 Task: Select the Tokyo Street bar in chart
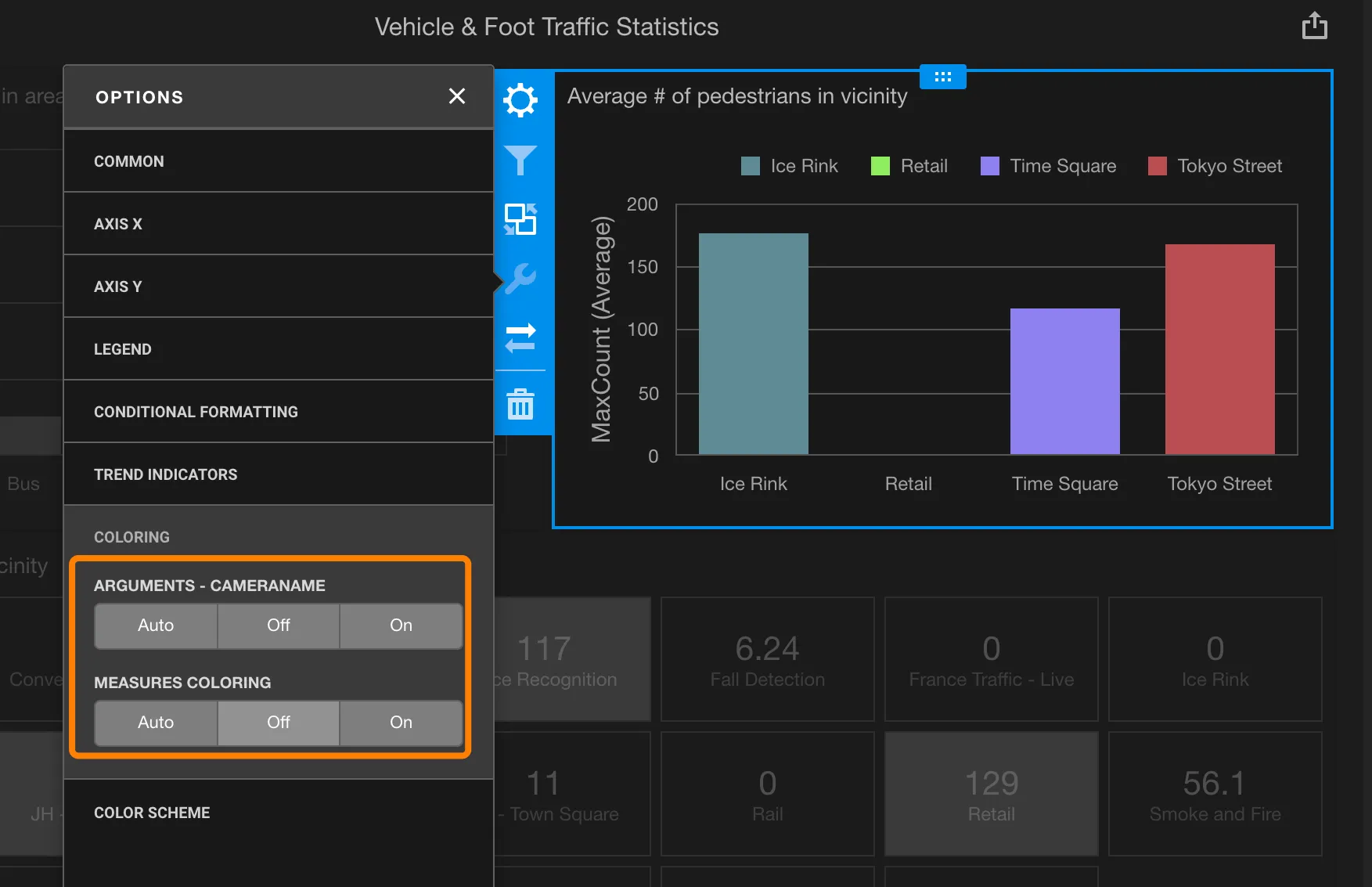1220,349
